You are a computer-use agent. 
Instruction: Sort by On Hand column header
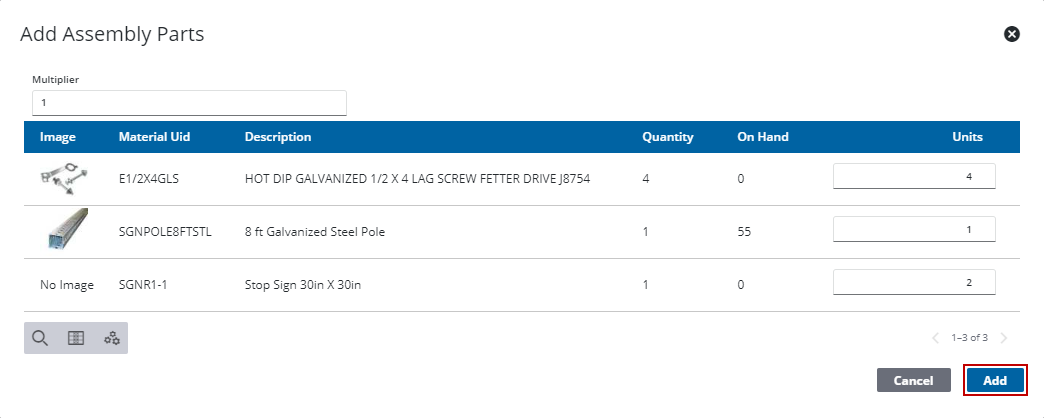(763, 137)
